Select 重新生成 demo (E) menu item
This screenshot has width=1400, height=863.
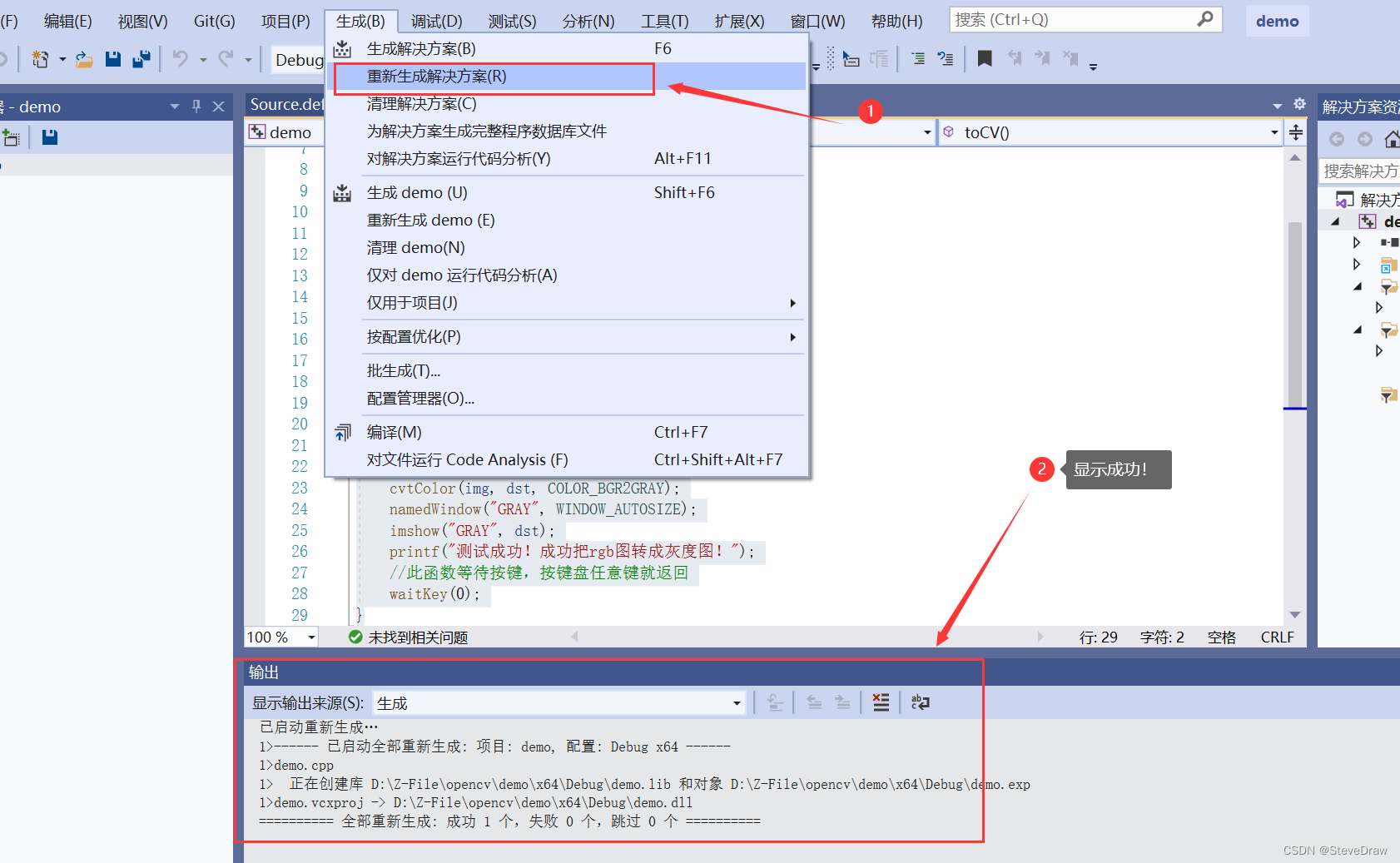(567, 221)
